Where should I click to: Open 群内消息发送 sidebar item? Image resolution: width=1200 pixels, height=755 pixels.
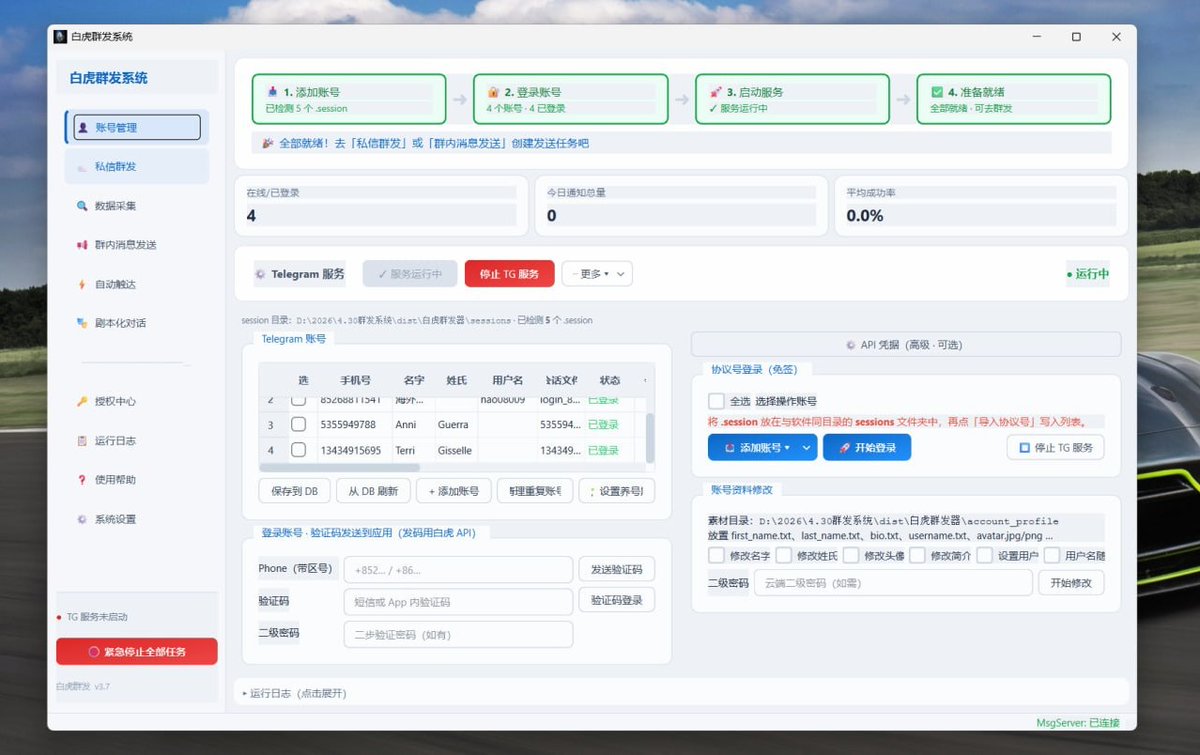[x=137, y=245]
